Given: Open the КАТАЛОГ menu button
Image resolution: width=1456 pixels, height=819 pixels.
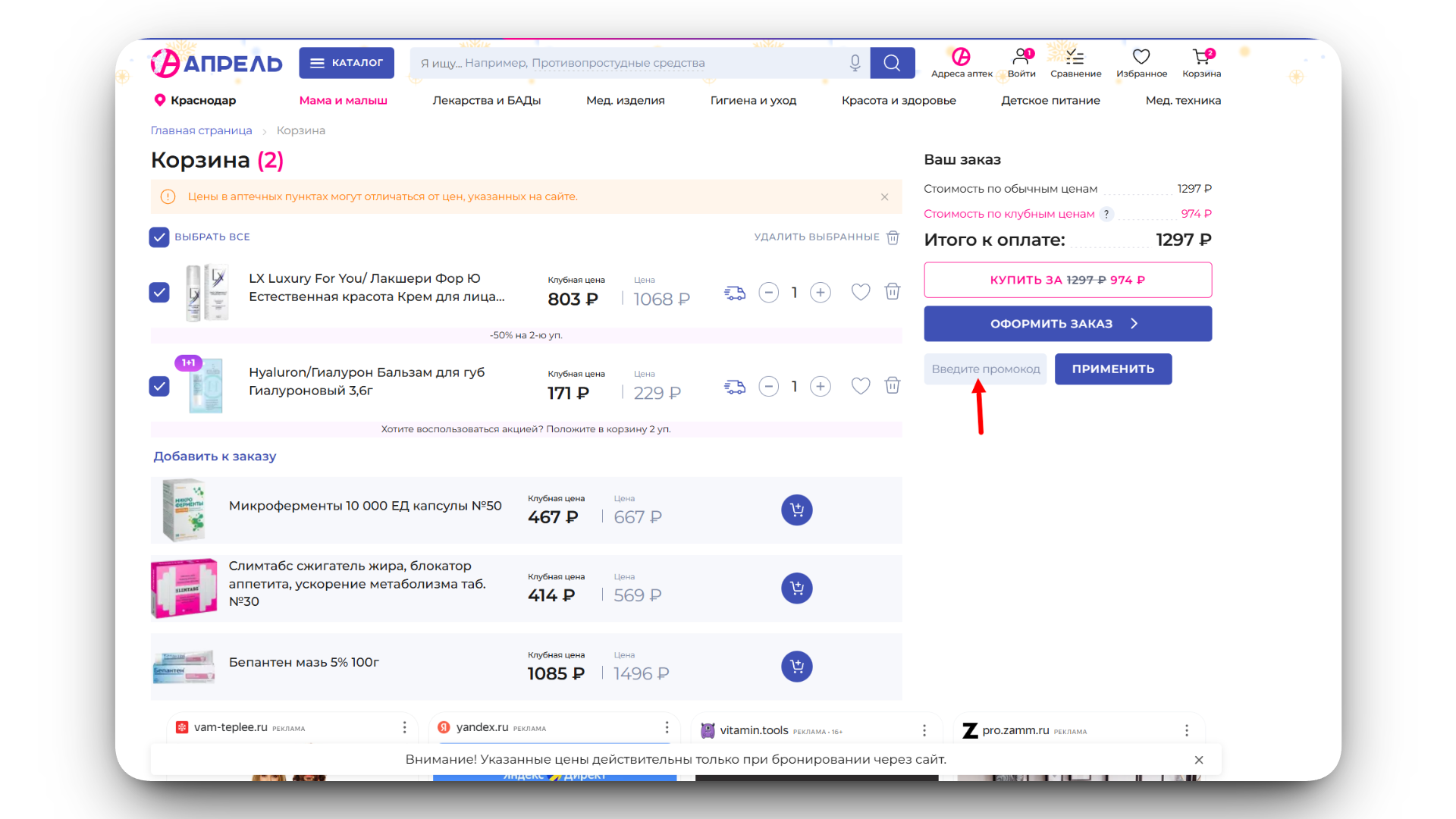Looking at the screenshot, I should 347,63.
